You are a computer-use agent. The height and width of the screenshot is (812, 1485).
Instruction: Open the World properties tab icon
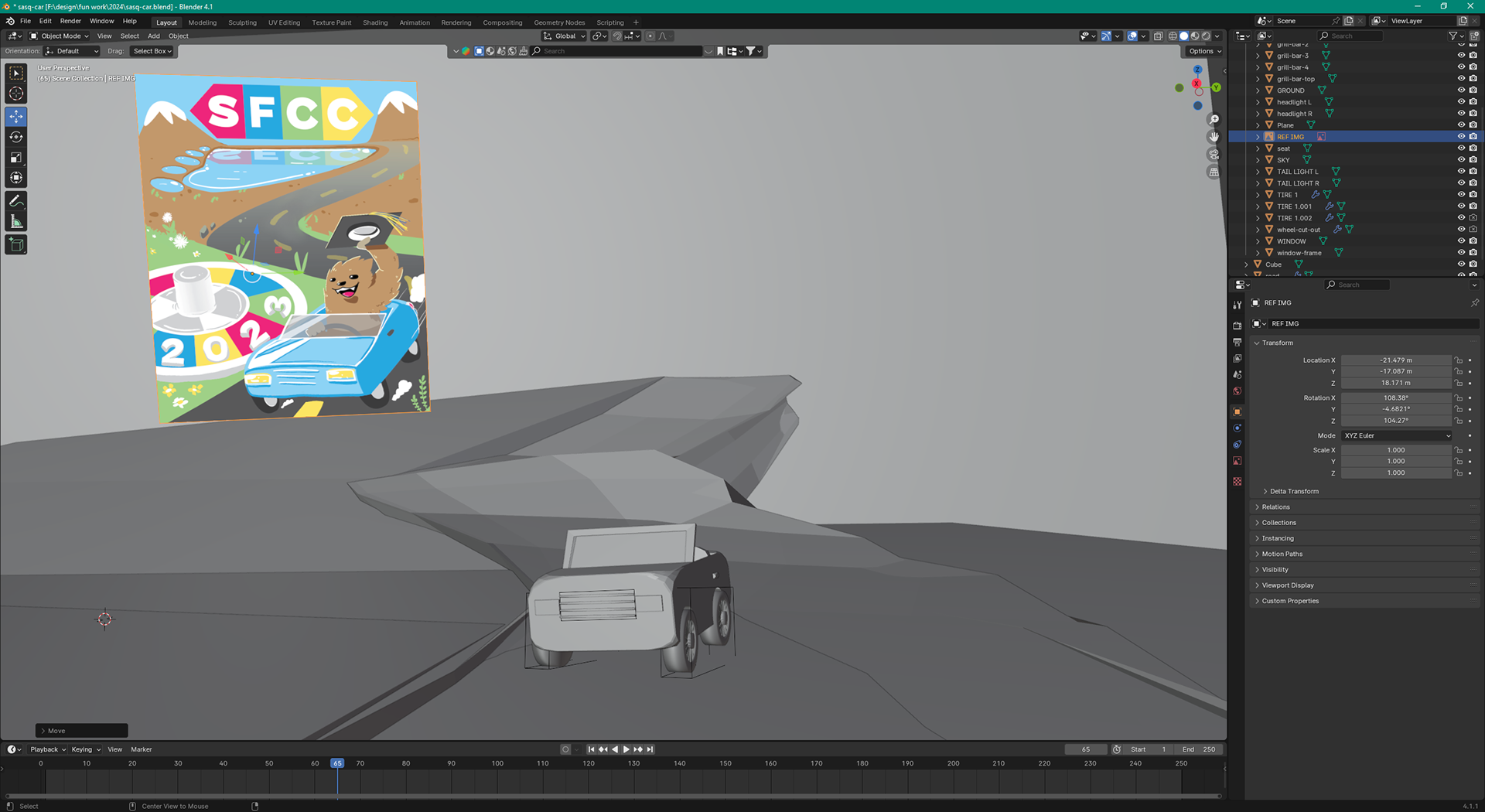pyautogui.click(x=1237, y=391)
